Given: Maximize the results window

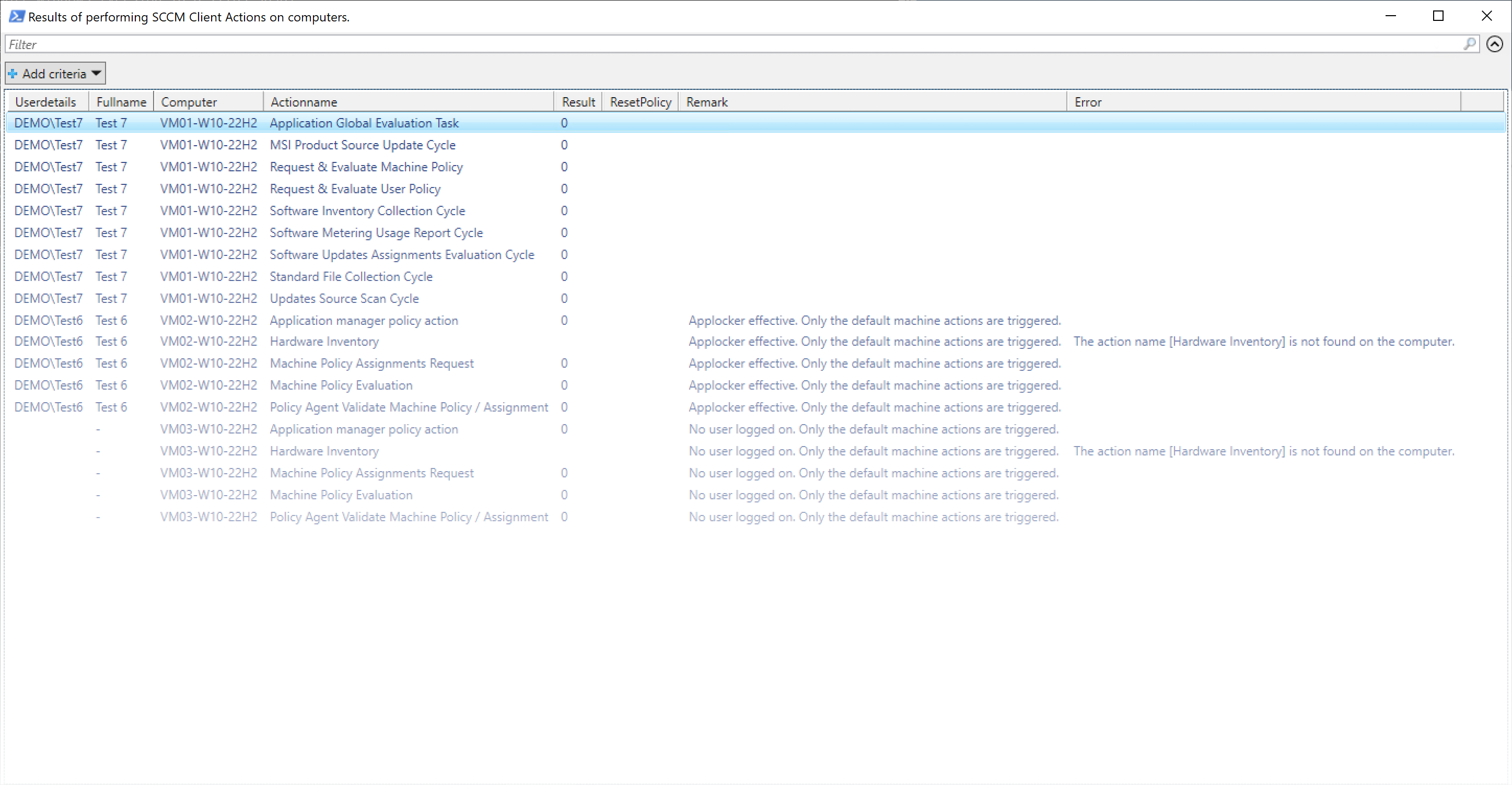Looking at the screenshot, I should (1438, 16).
